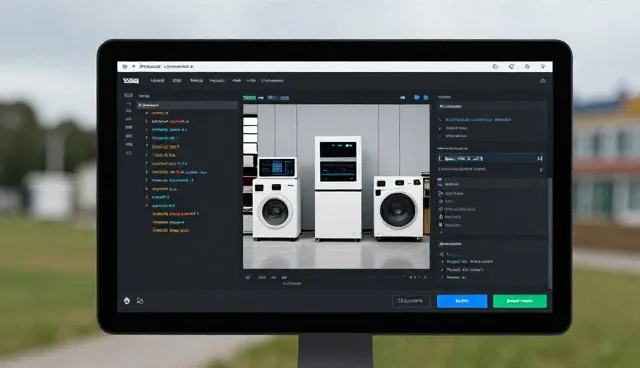Click blue link text under right panel header
This screenshot has width=640, height=368.
pos(478,120)
